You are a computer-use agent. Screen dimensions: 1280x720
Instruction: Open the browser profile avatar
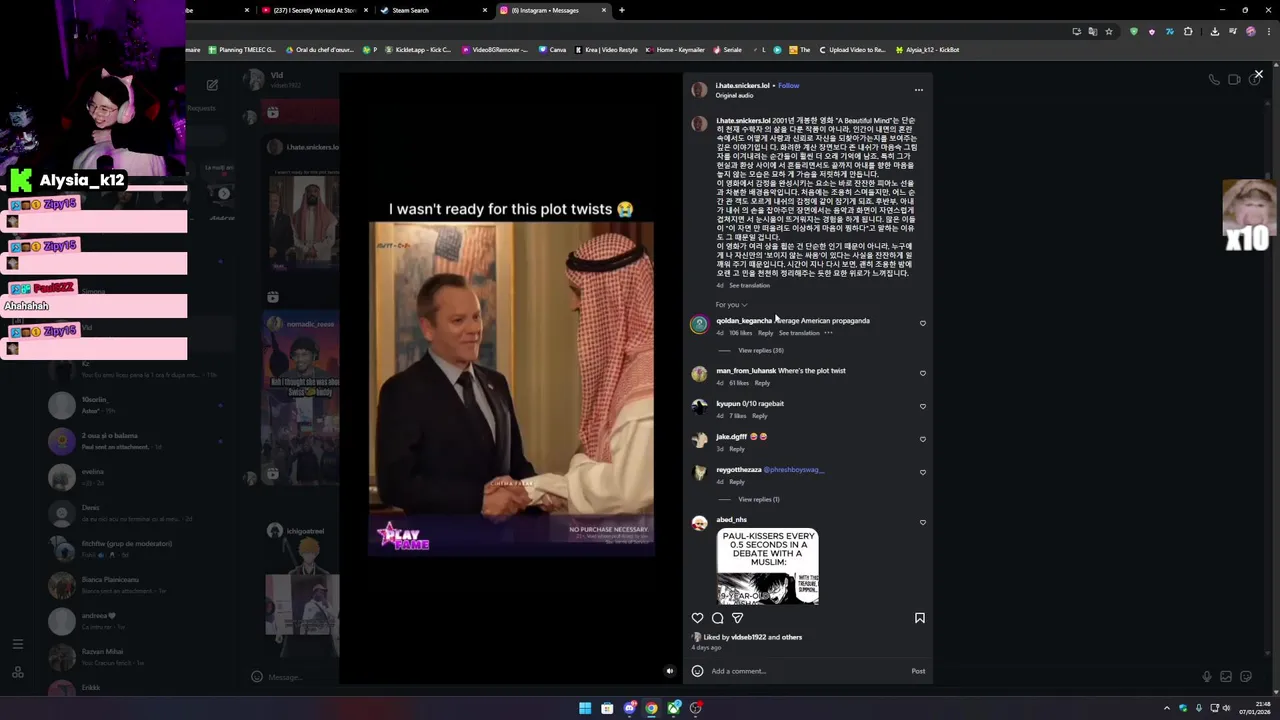(x=1250, y=31)
